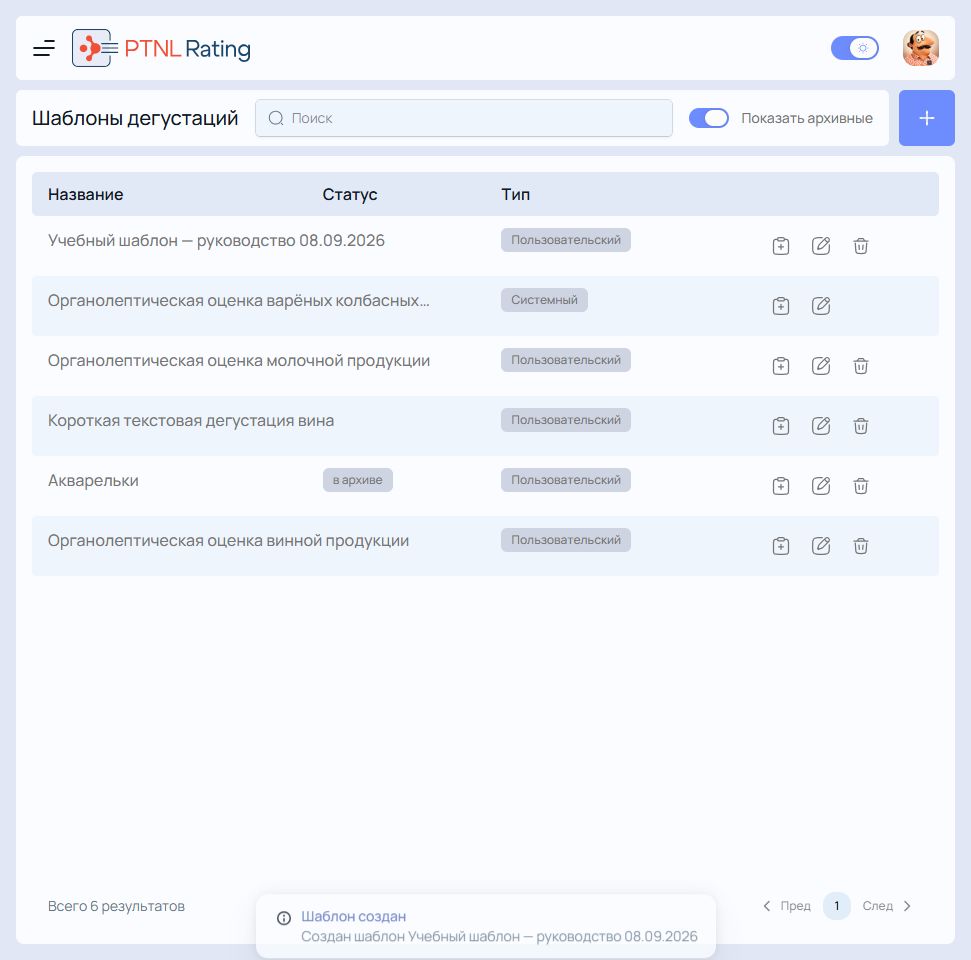Delete the Акварельки template
Image resolution: width=971 pixels, height=960 pixels.
click(861, 486)
